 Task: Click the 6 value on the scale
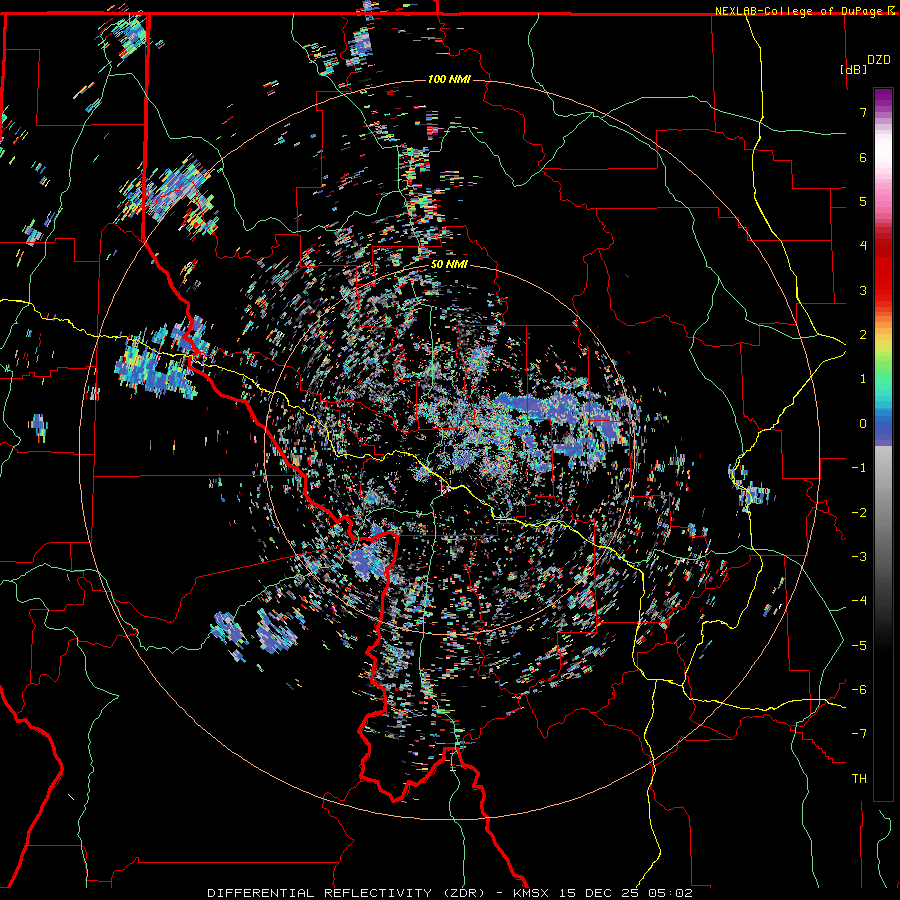pyautogui.click(x=863, y=157)
